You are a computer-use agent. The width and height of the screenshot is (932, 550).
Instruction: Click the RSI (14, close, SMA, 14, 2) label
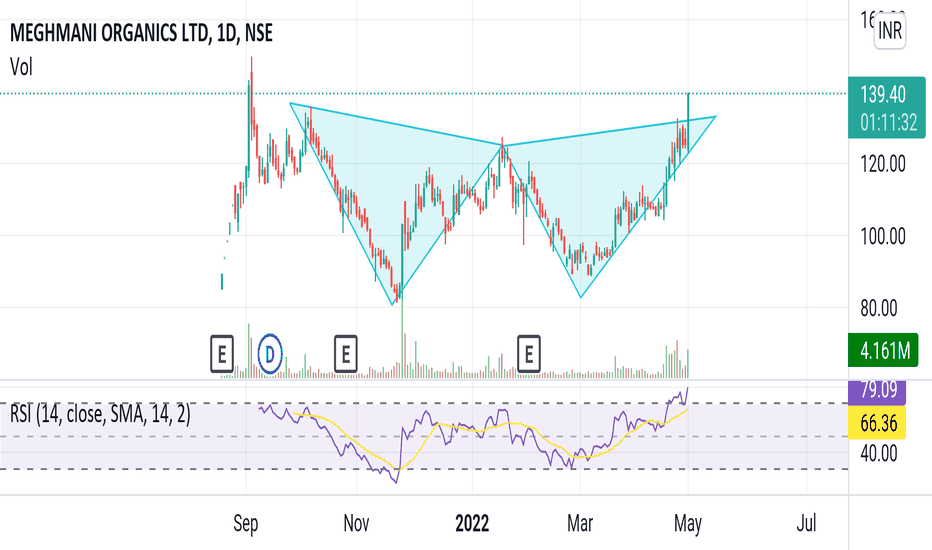point(100,414)
